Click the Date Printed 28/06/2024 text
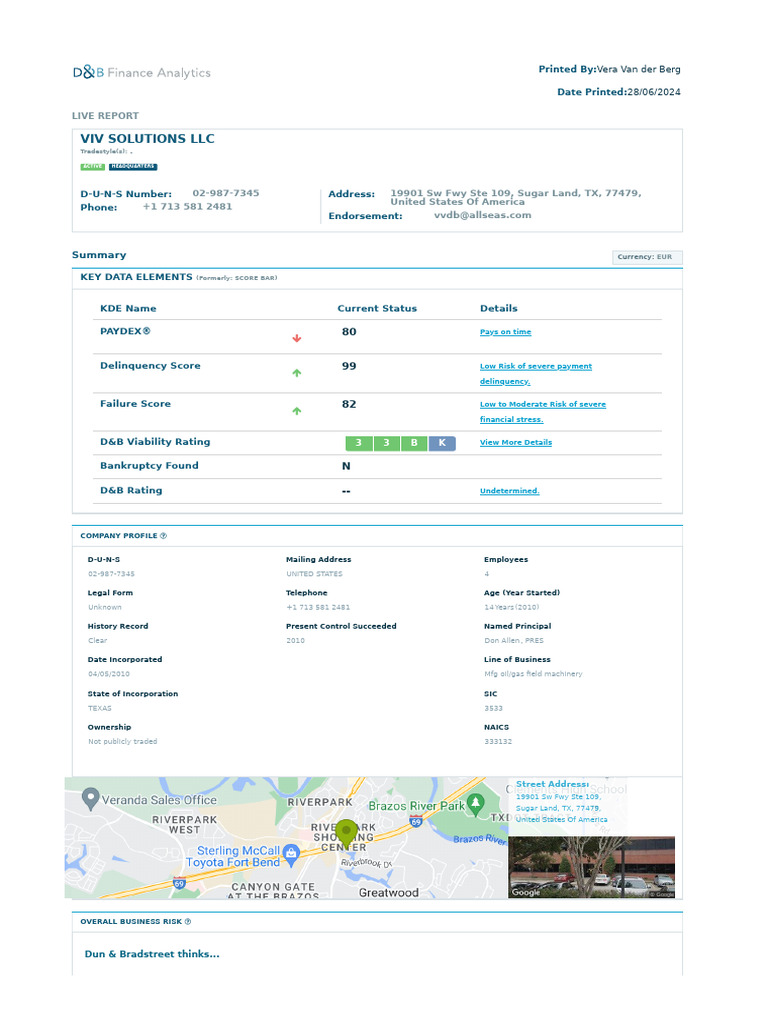The height and width of the screenshot is (1024, 768). point(619,92)
